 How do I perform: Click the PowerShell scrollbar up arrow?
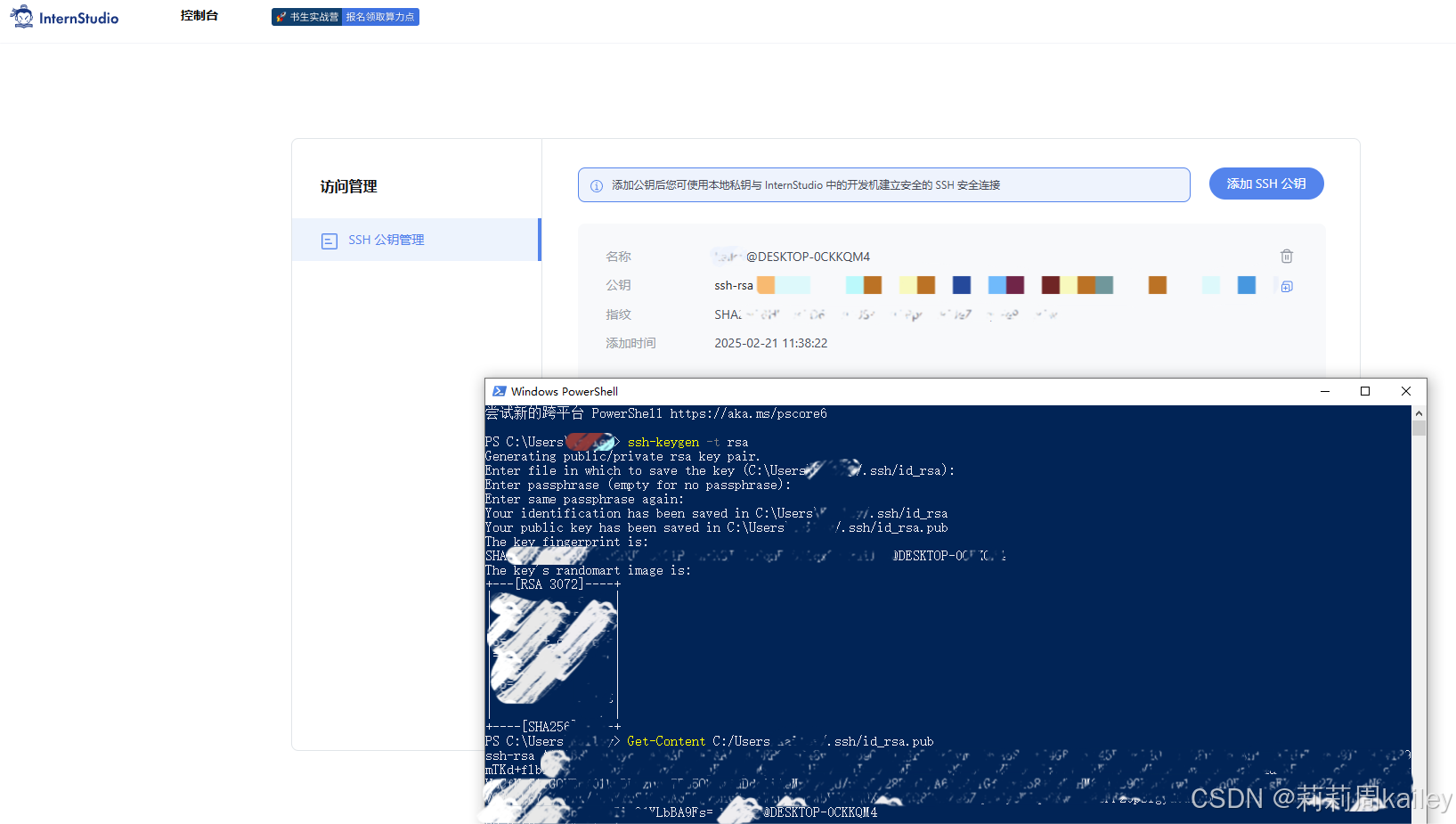1419,413
